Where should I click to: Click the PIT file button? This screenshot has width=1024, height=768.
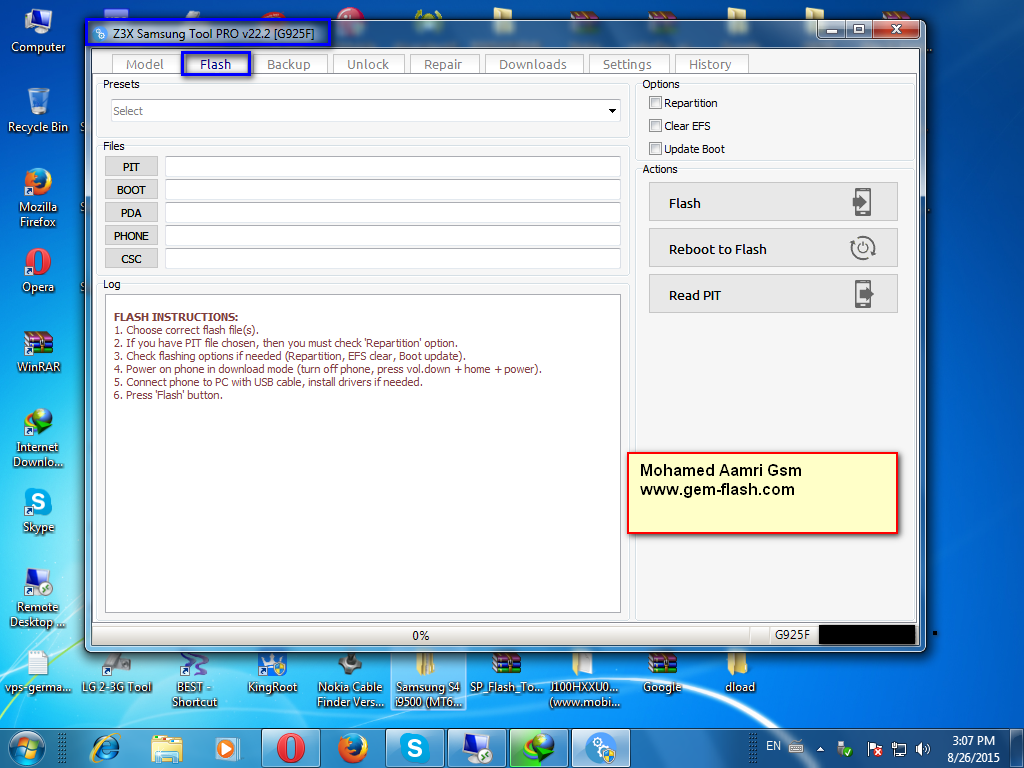(x=131, y=167)
